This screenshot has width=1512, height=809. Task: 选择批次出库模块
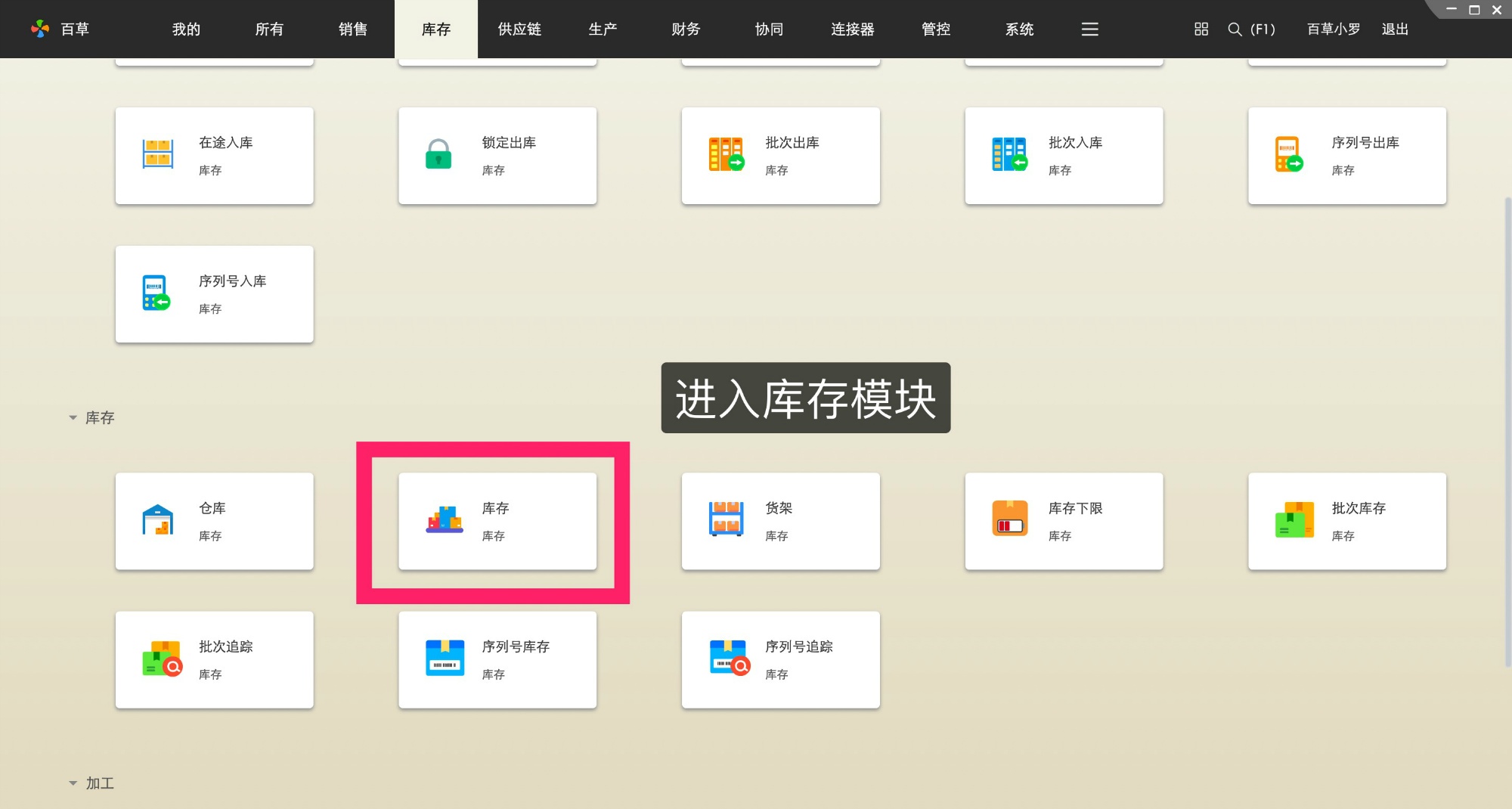pos(780,154)
